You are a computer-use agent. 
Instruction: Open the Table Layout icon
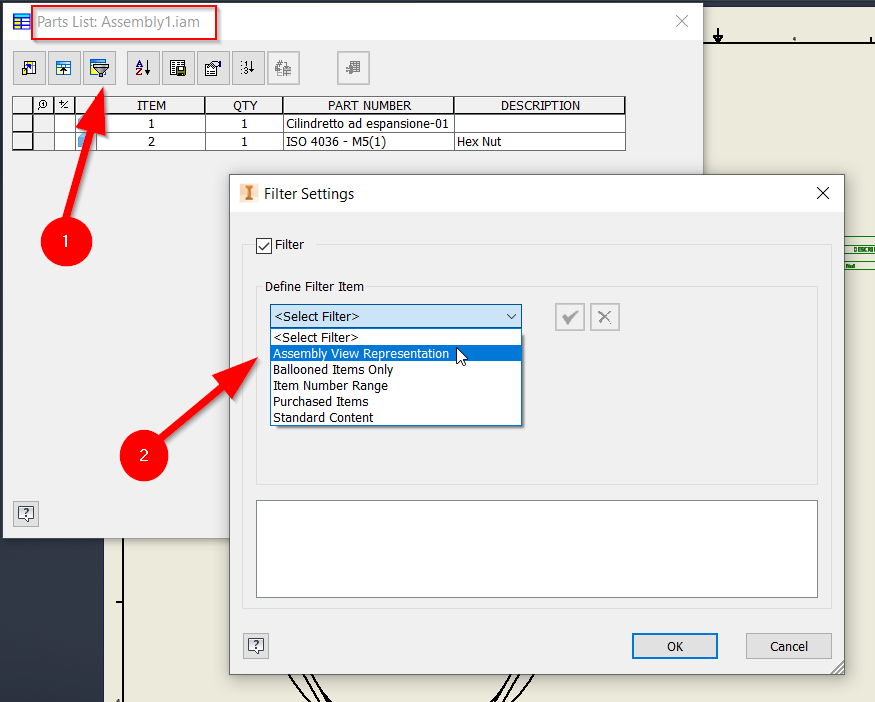213,67
